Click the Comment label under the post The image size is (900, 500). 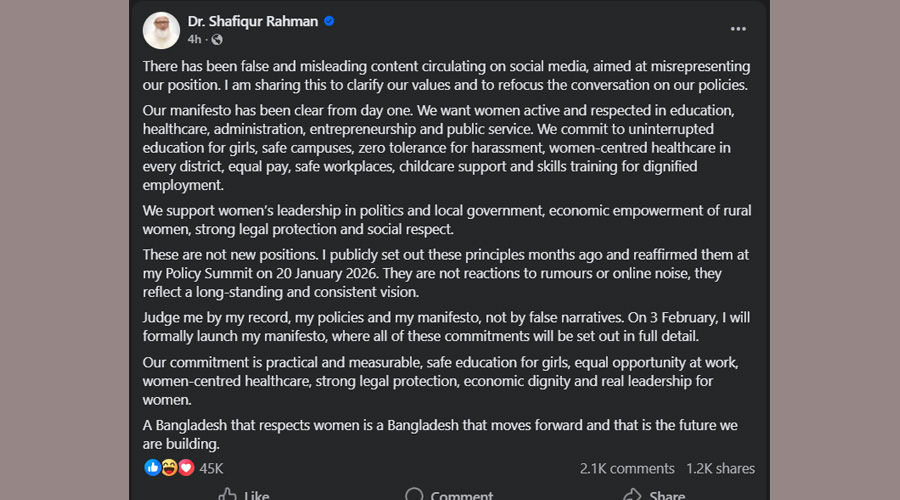[462, 495]
